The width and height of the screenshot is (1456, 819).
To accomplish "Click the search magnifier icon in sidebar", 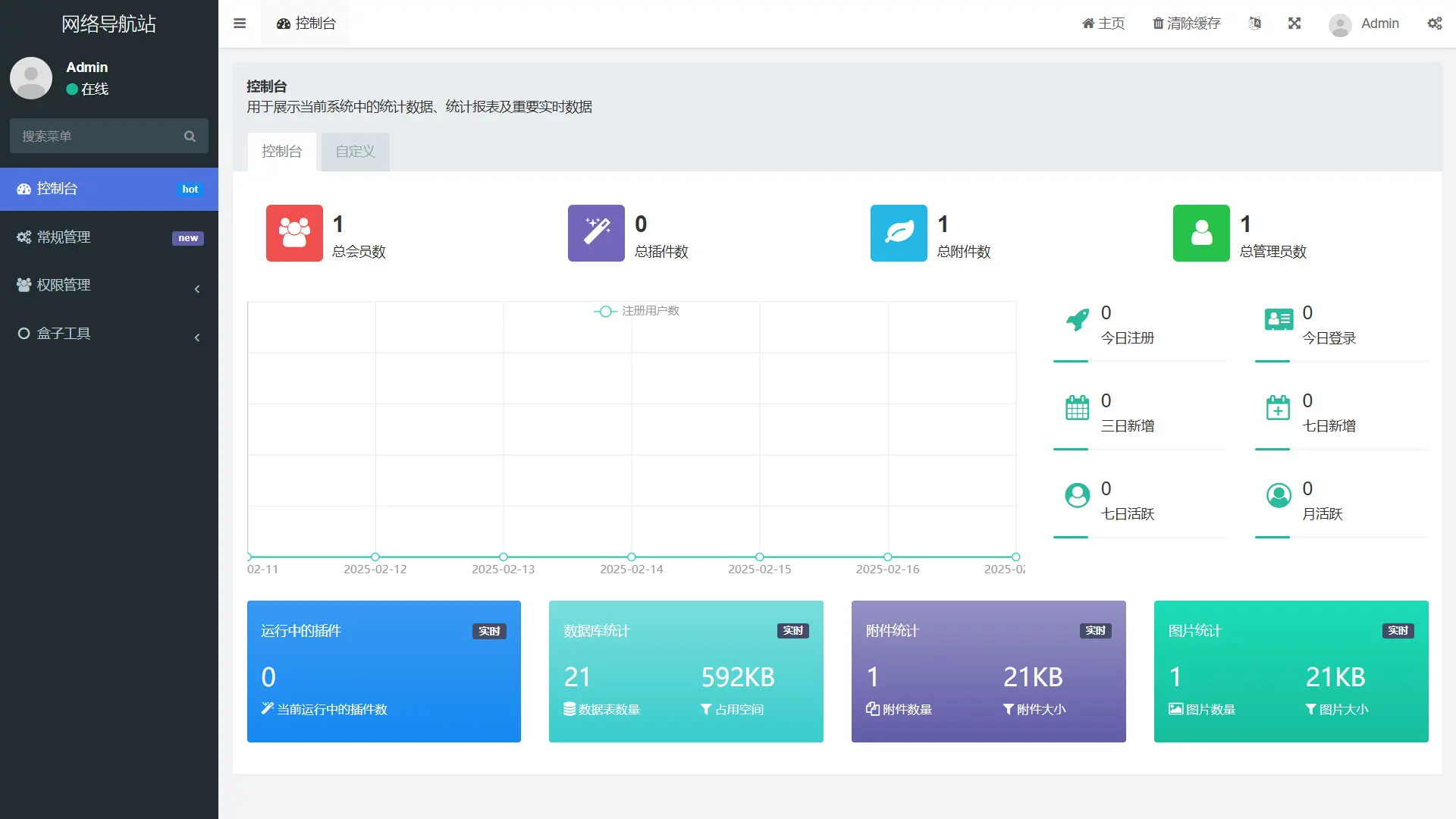I will point(190,136).
